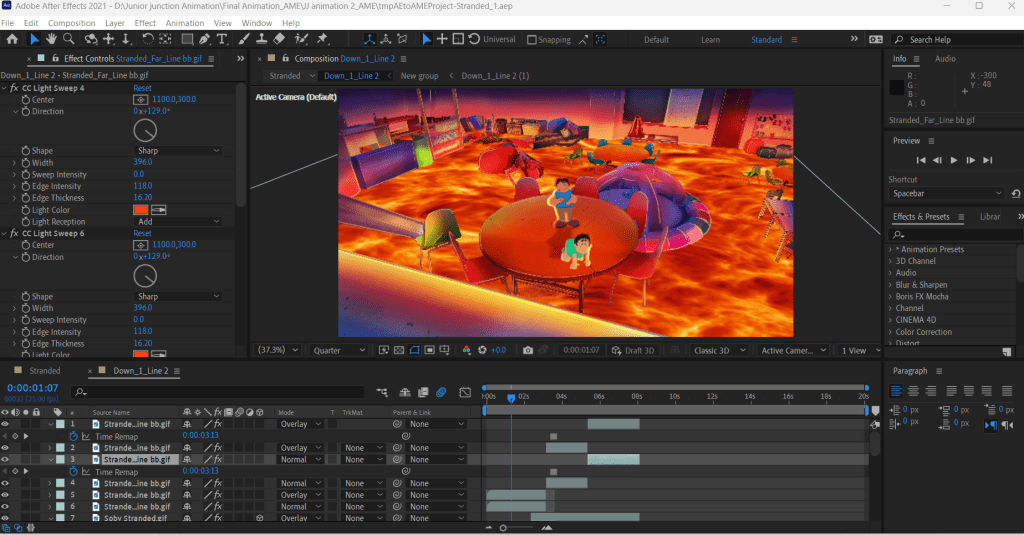Pick the Horizontal Type tool
Image resolution: width=1024 pixels, height=535 pixels.
click(x=222, y=39)
